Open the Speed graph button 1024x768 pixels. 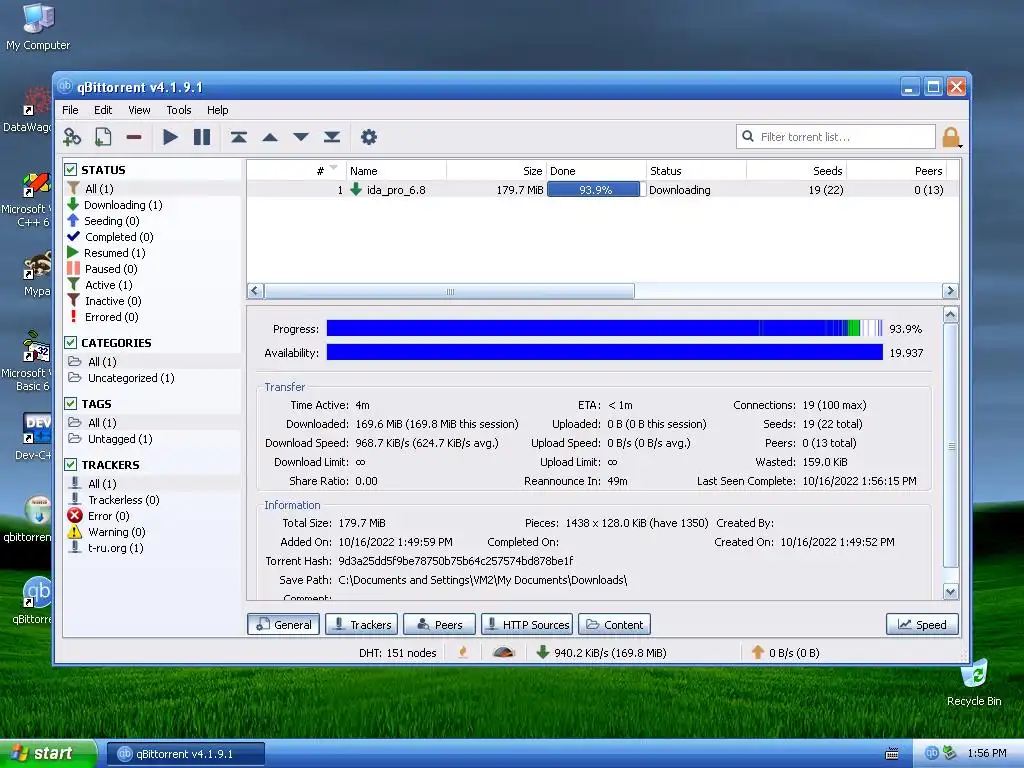click(x=922, y=624)
